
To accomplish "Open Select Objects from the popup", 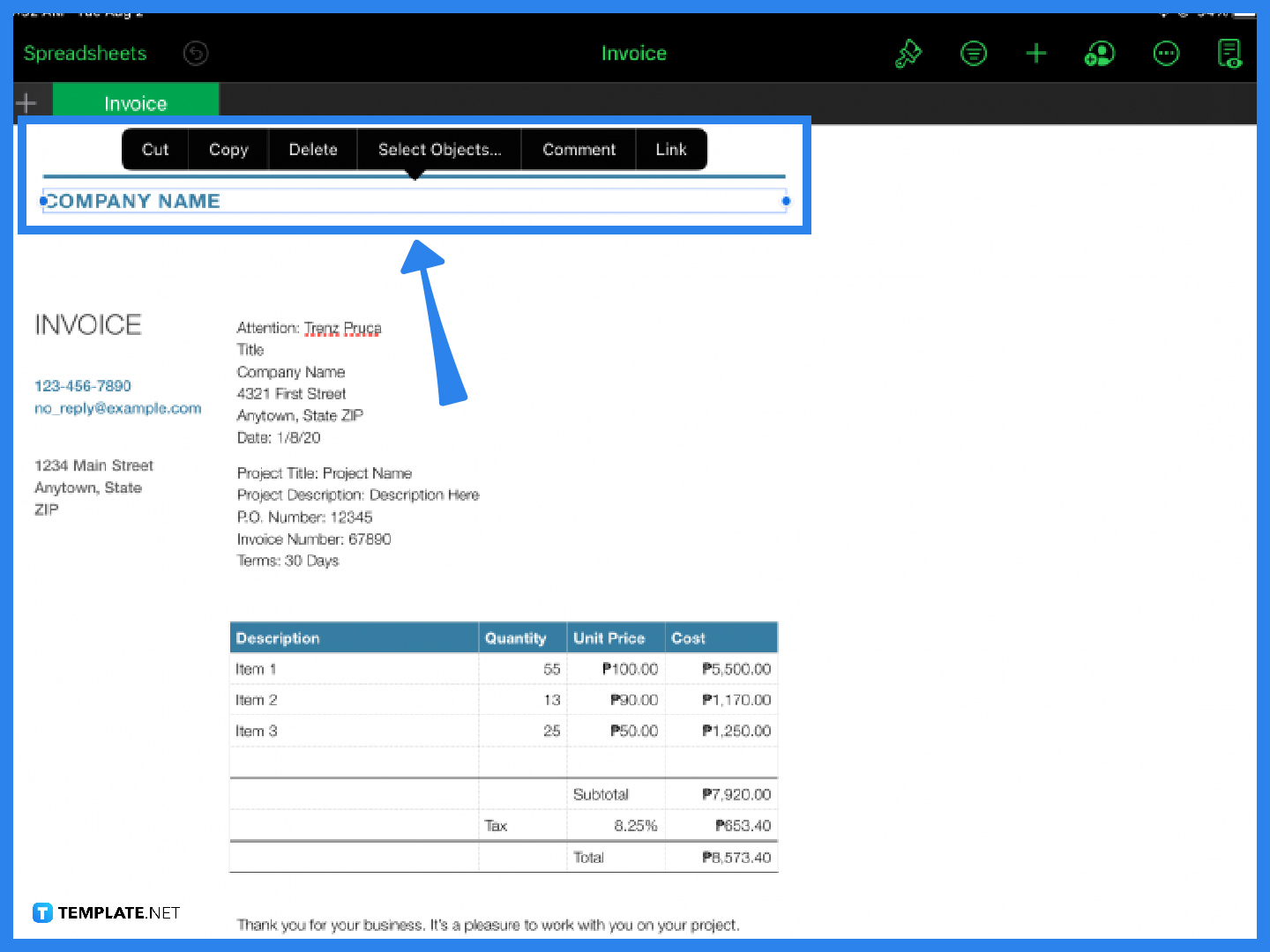I will point(439,149).
